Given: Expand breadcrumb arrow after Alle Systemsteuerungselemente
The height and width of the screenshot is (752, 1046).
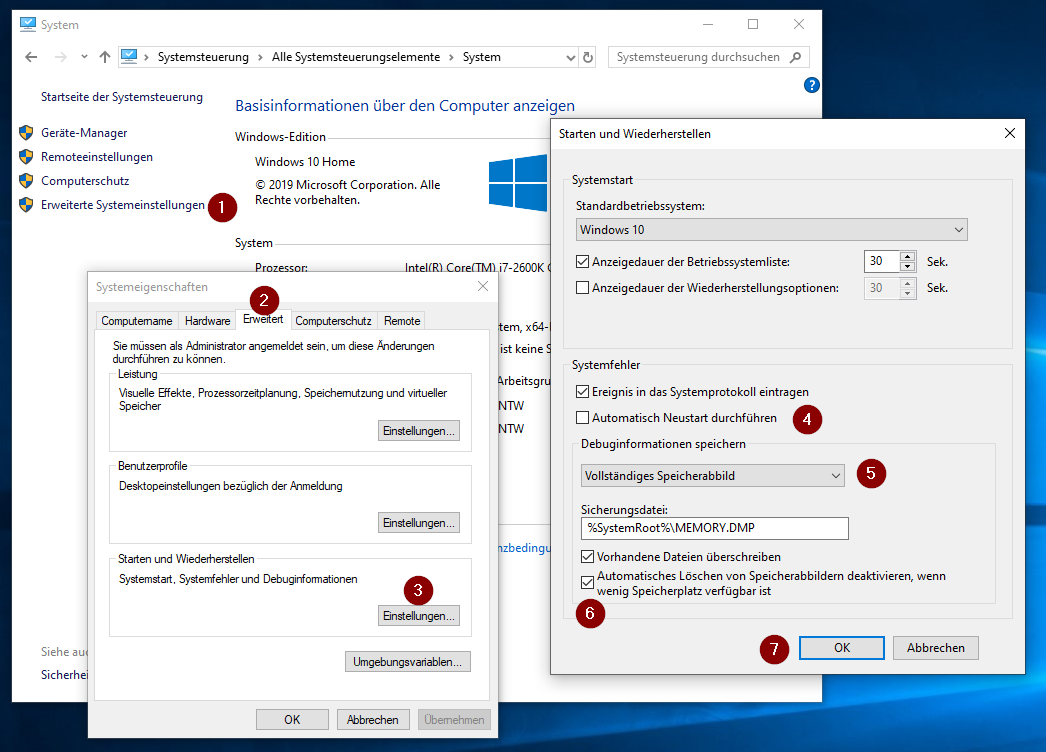Looking at the screenshot, I should pyautogui.click(x=451, y=57).
